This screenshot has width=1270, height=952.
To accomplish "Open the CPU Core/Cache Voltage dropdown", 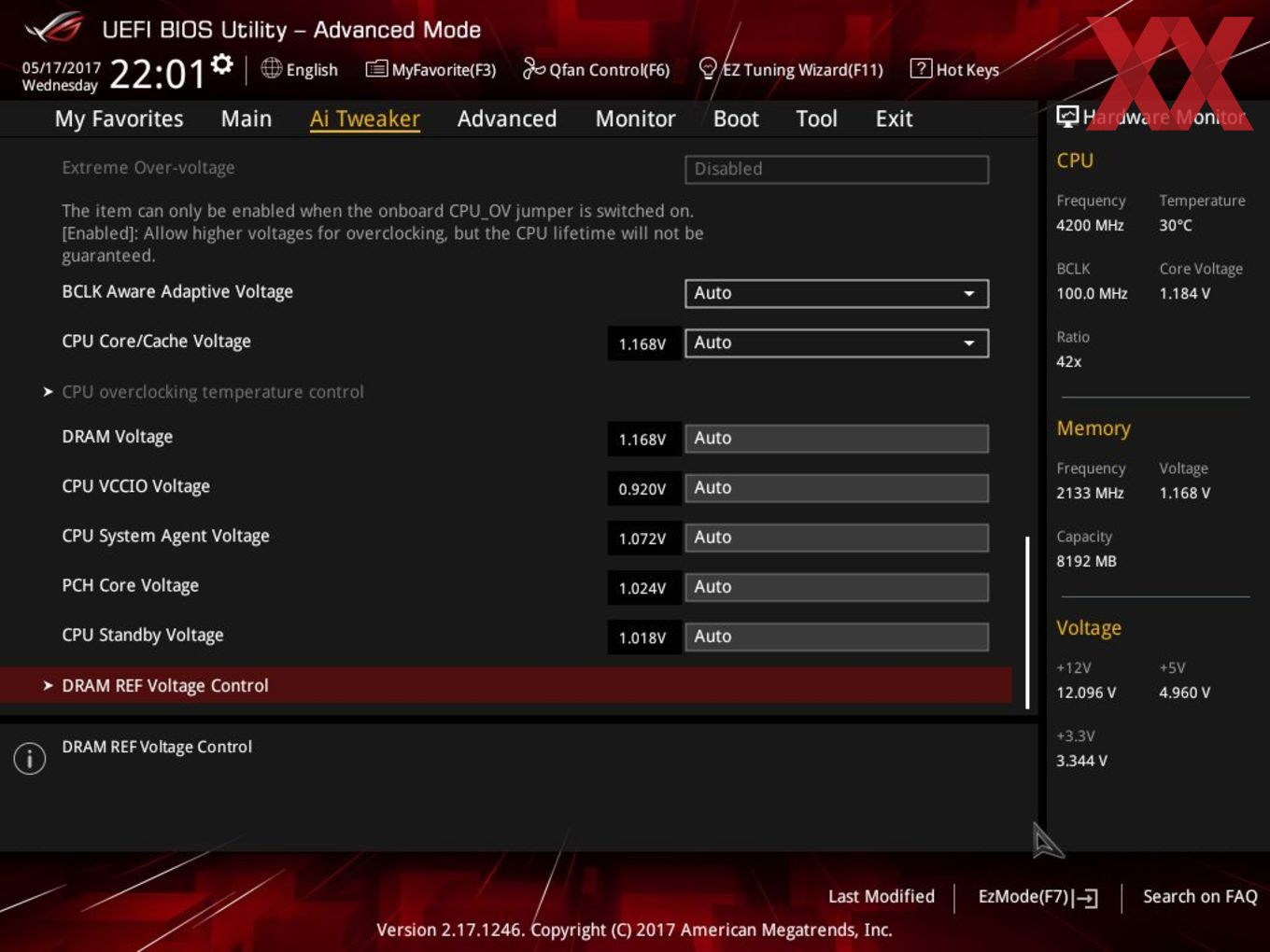I will tap(837, 343).
